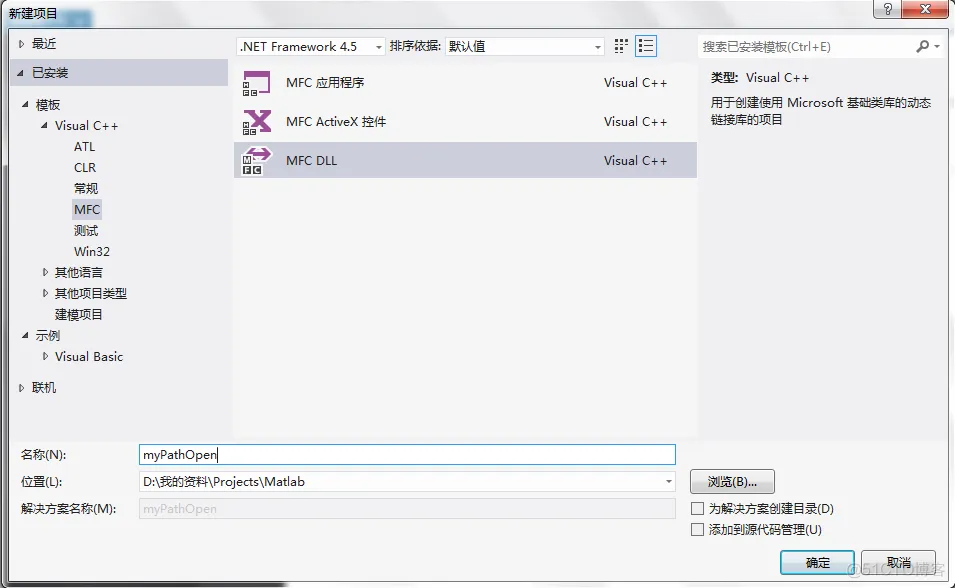Select MFC in template tree
Screen dimensions: 955x588
(86, 210)
